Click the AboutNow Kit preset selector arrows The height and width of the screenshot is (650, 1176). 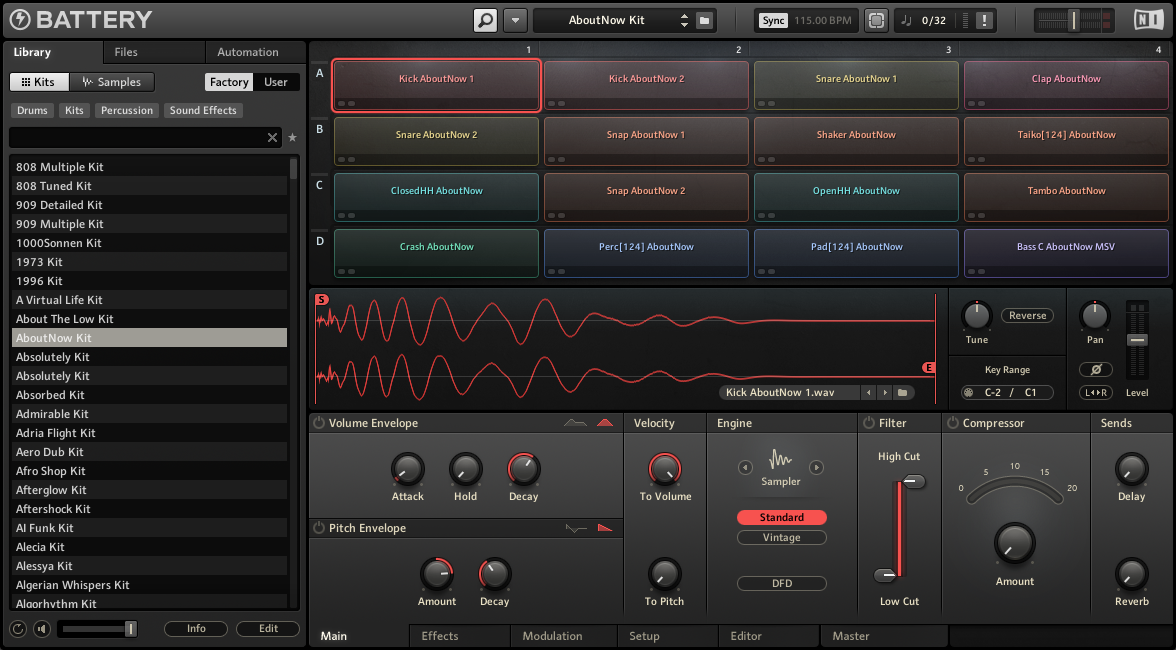tap(684, 20)
